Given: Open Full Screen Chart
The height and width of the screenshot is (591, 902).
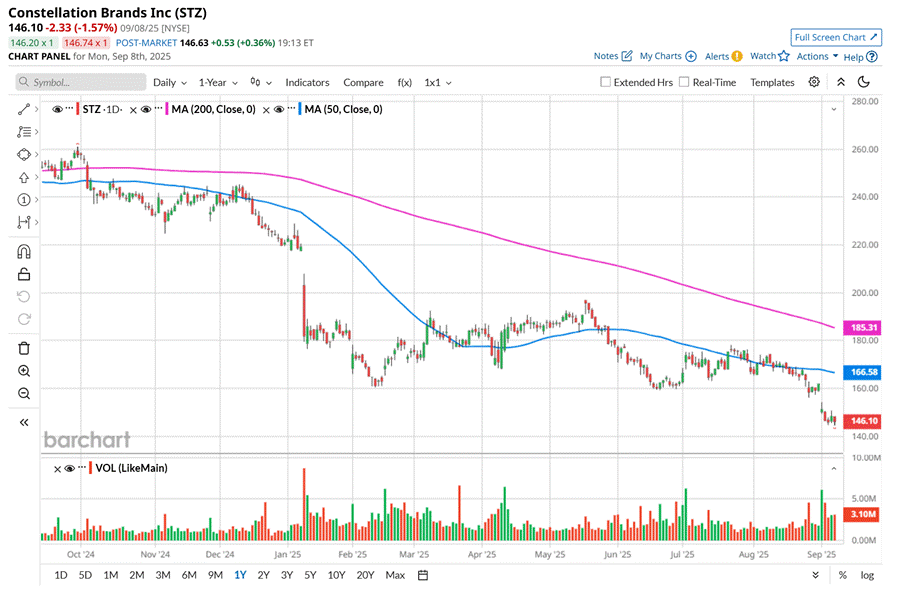Looking at the screenshot, I should click(x=836, y=37).
